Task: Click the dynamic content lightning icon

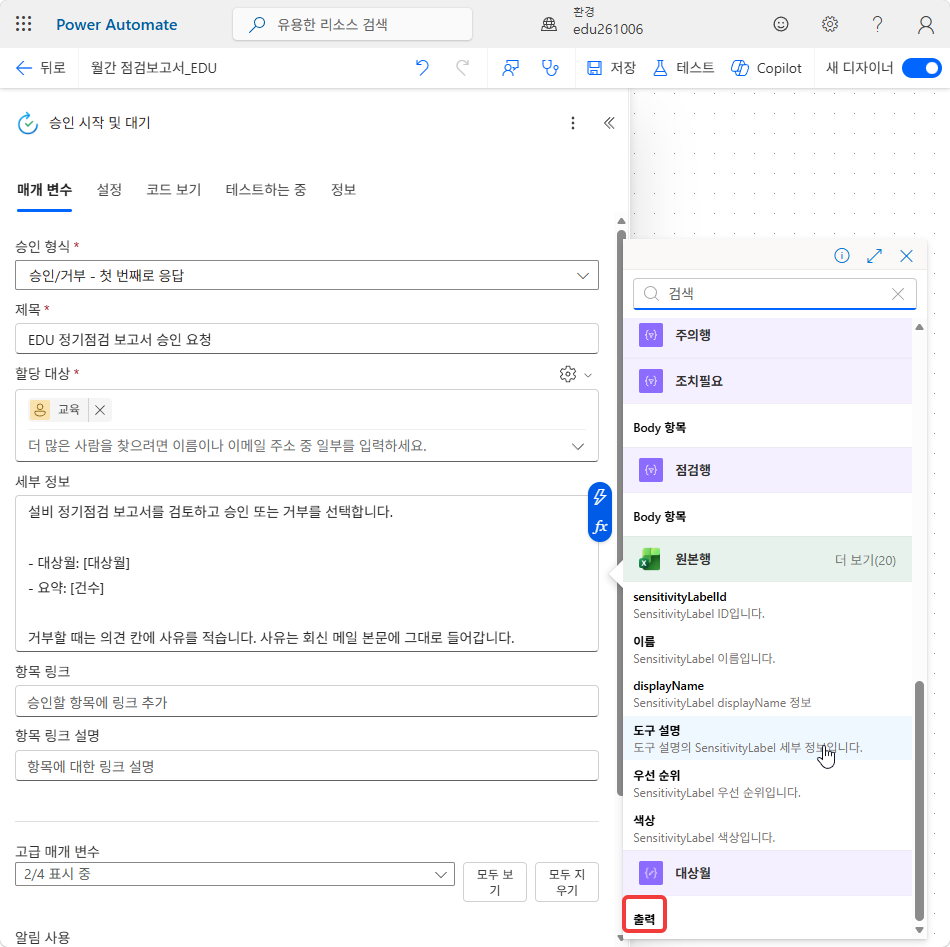Action: pos(600,497)
